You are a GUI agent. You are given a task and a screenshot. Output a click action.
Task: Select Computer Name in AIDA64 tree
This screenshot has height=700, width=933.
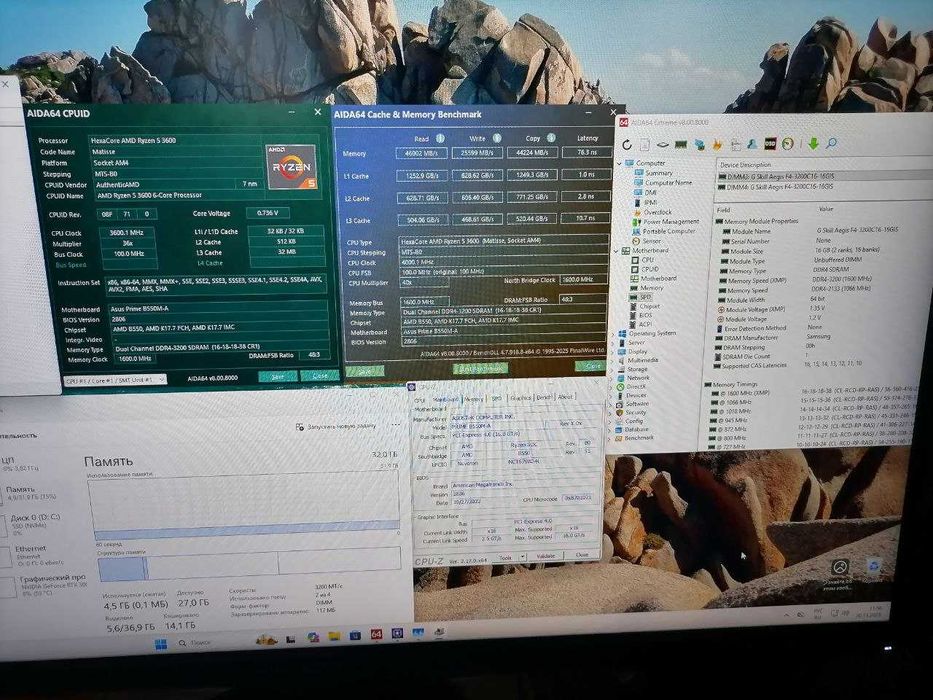(668, 183)
